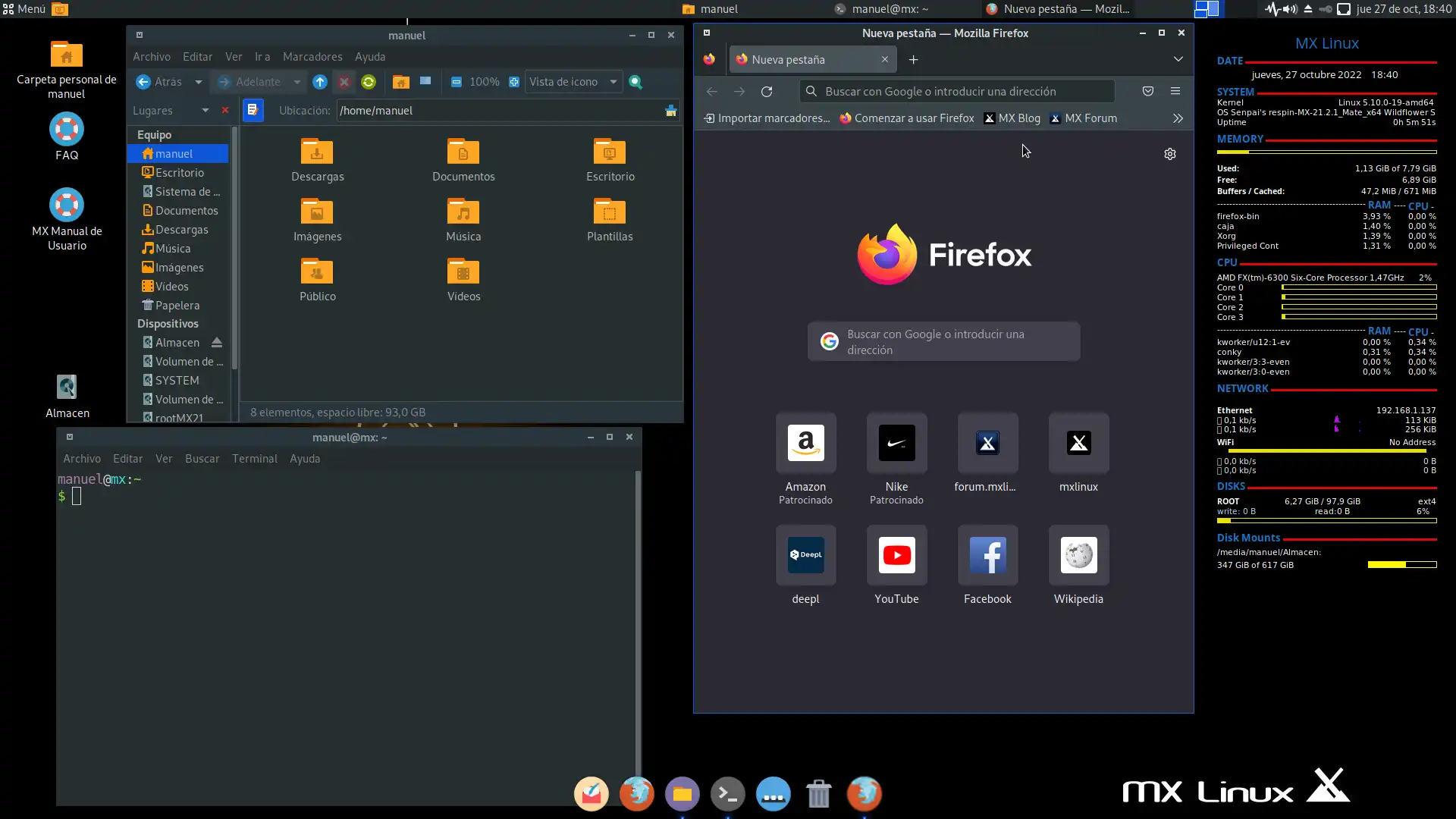This screenshot has height=819, width=1456.
Task: Open the MX Manual de Usuario desktop icon
Action: [x=67, y=220]
